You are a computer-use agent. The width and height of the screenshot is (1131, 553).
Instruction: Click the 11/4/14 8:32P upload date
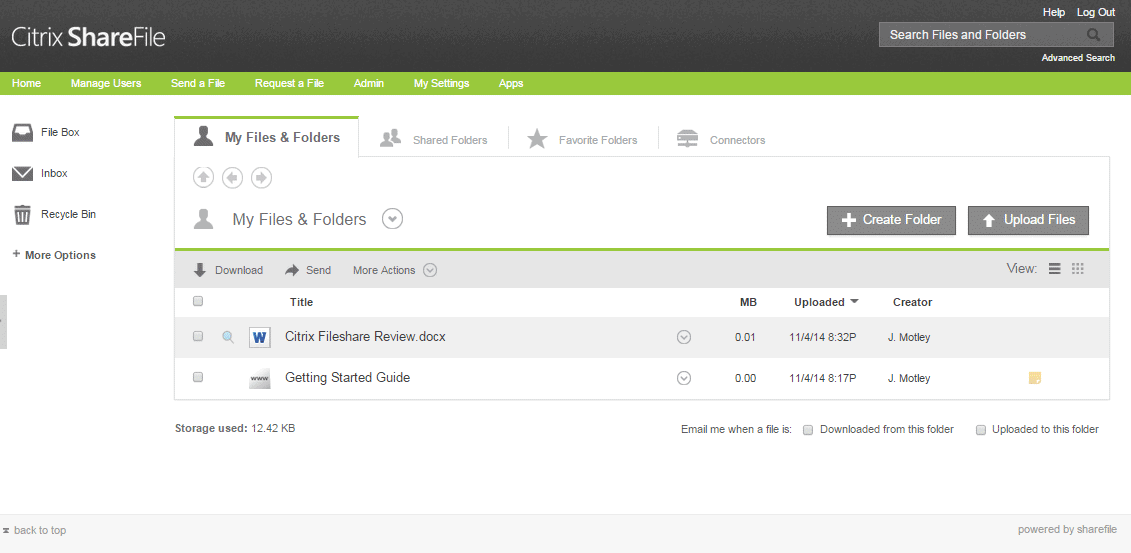[822, 337]
